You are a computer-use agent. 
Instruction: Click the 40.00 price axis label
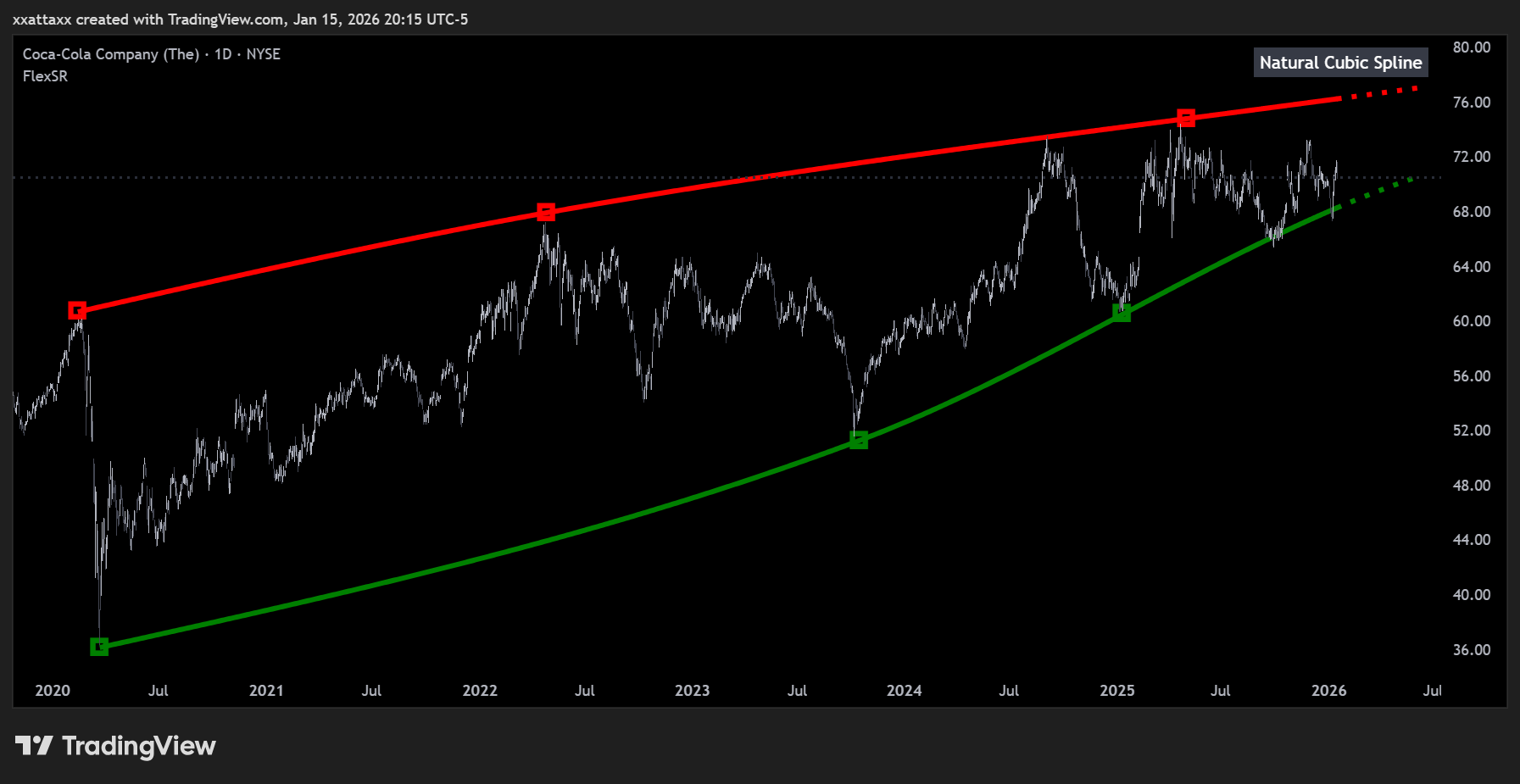[1471, 595]
